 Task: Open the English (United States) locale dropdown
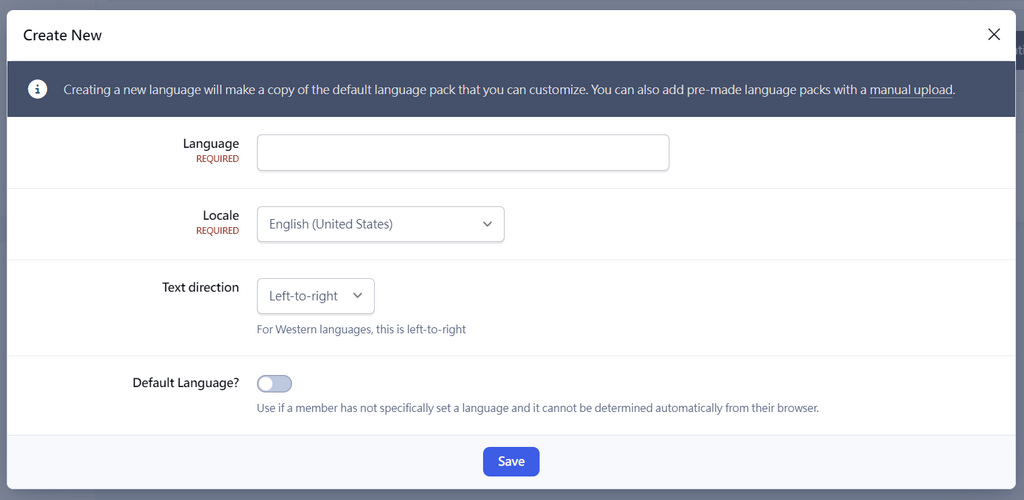pyautogui.click(x=381, y=224)
